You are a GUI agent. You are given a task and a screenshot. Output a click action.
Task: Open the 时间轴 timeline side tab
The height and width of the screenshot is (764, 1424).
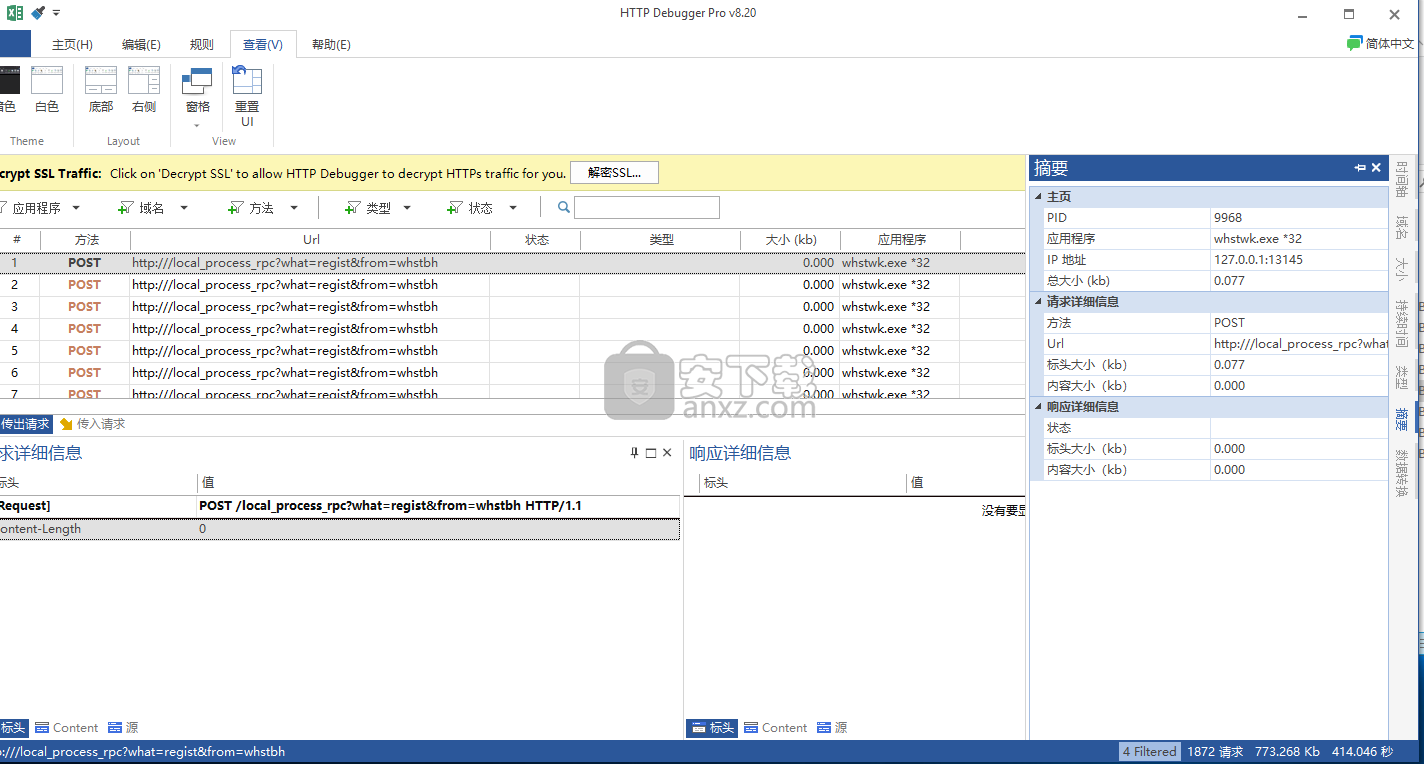tap(1403, 180)
